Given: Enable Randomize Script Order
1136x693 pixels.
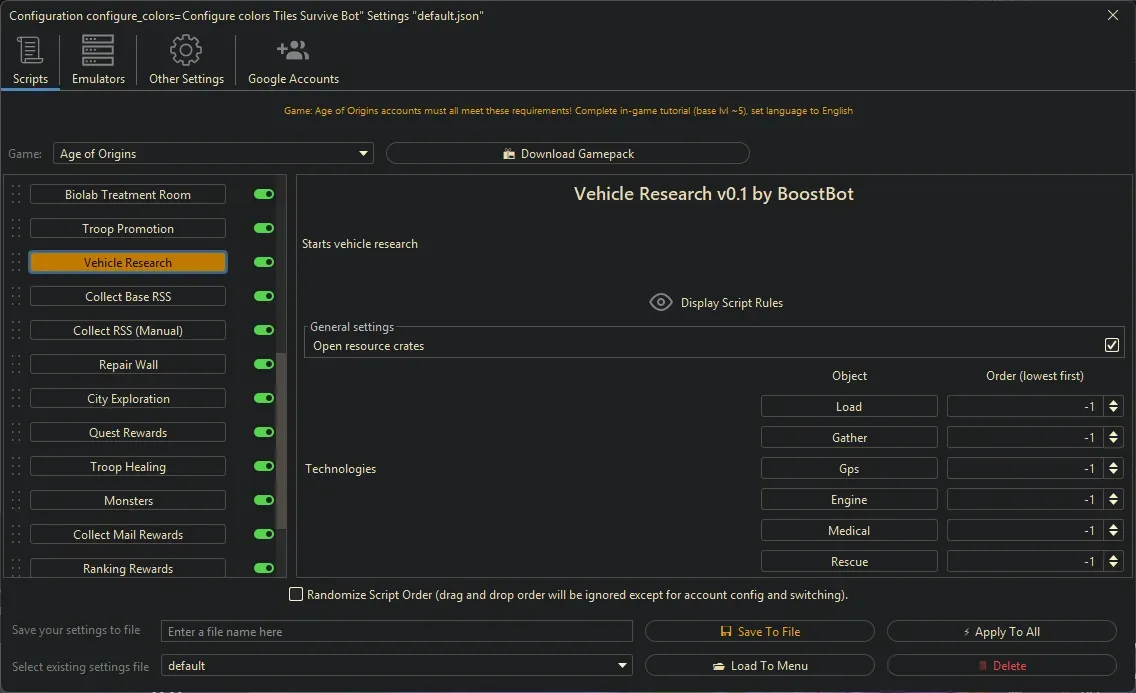Looking at the screenshot, I should 296,594.
